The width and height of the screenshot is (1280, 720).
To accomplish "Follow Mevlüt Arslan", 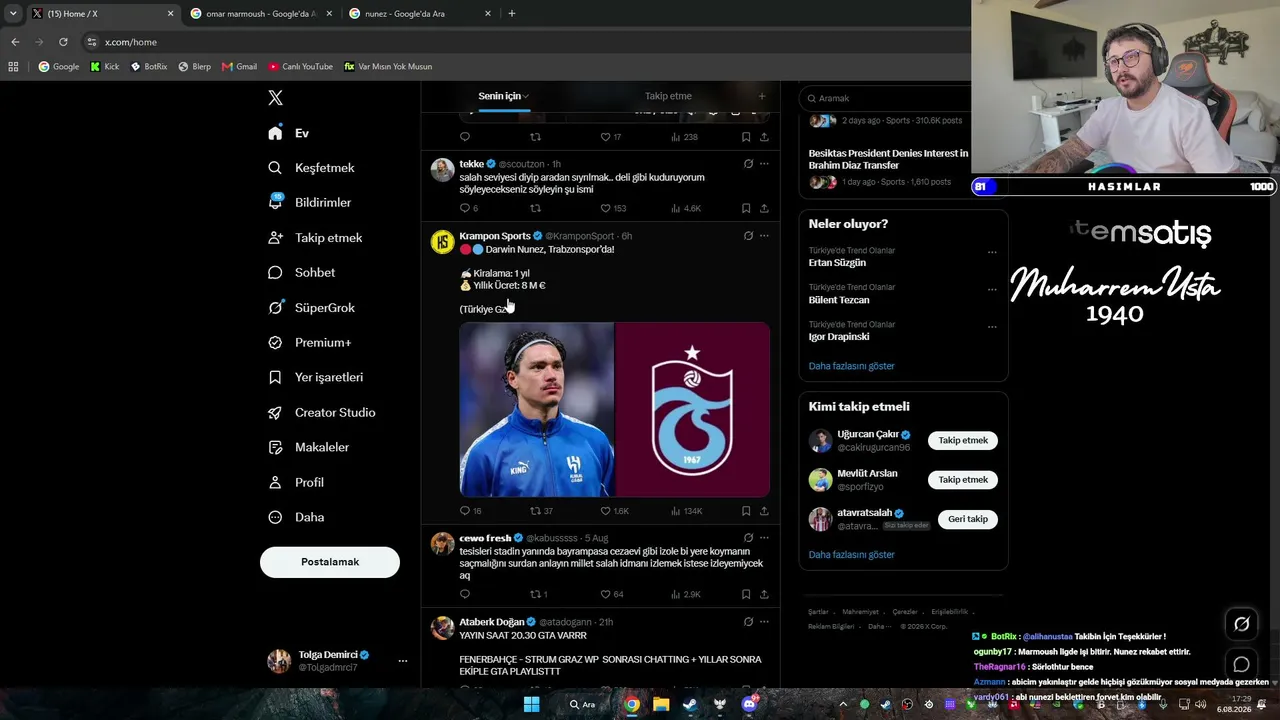I will [963, 480].
